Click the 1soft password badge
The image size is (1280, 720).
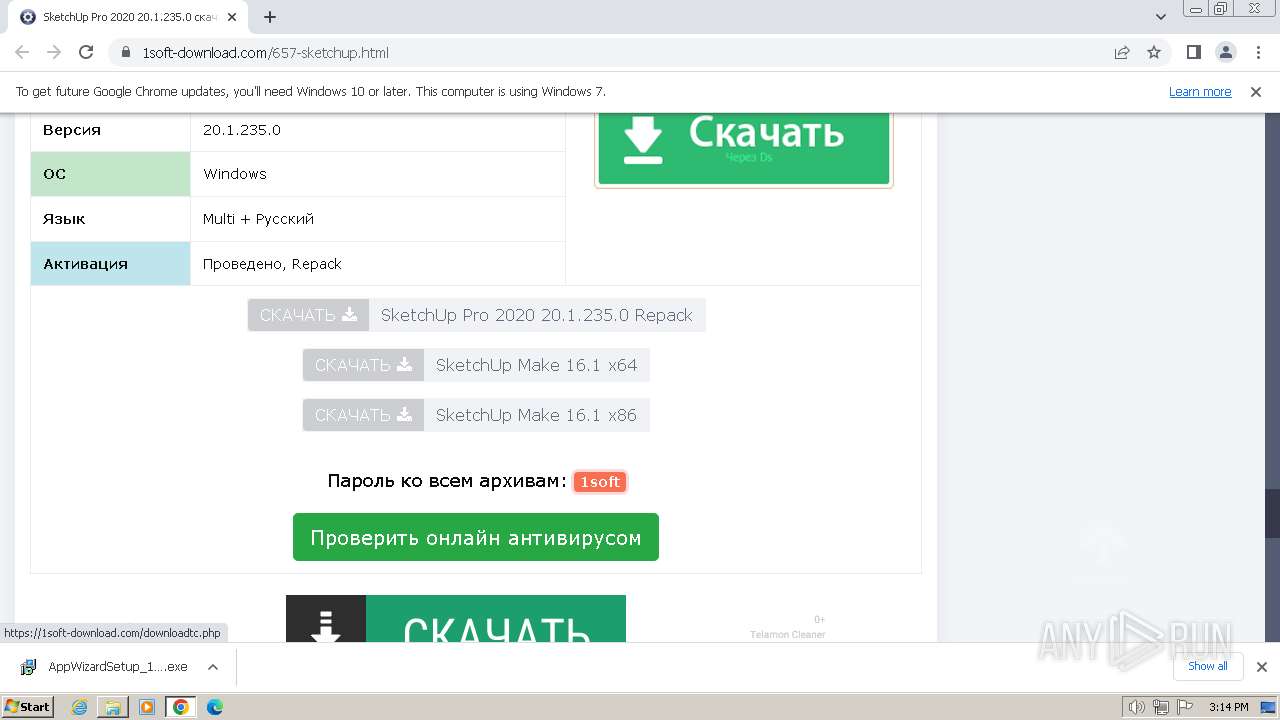600,482
